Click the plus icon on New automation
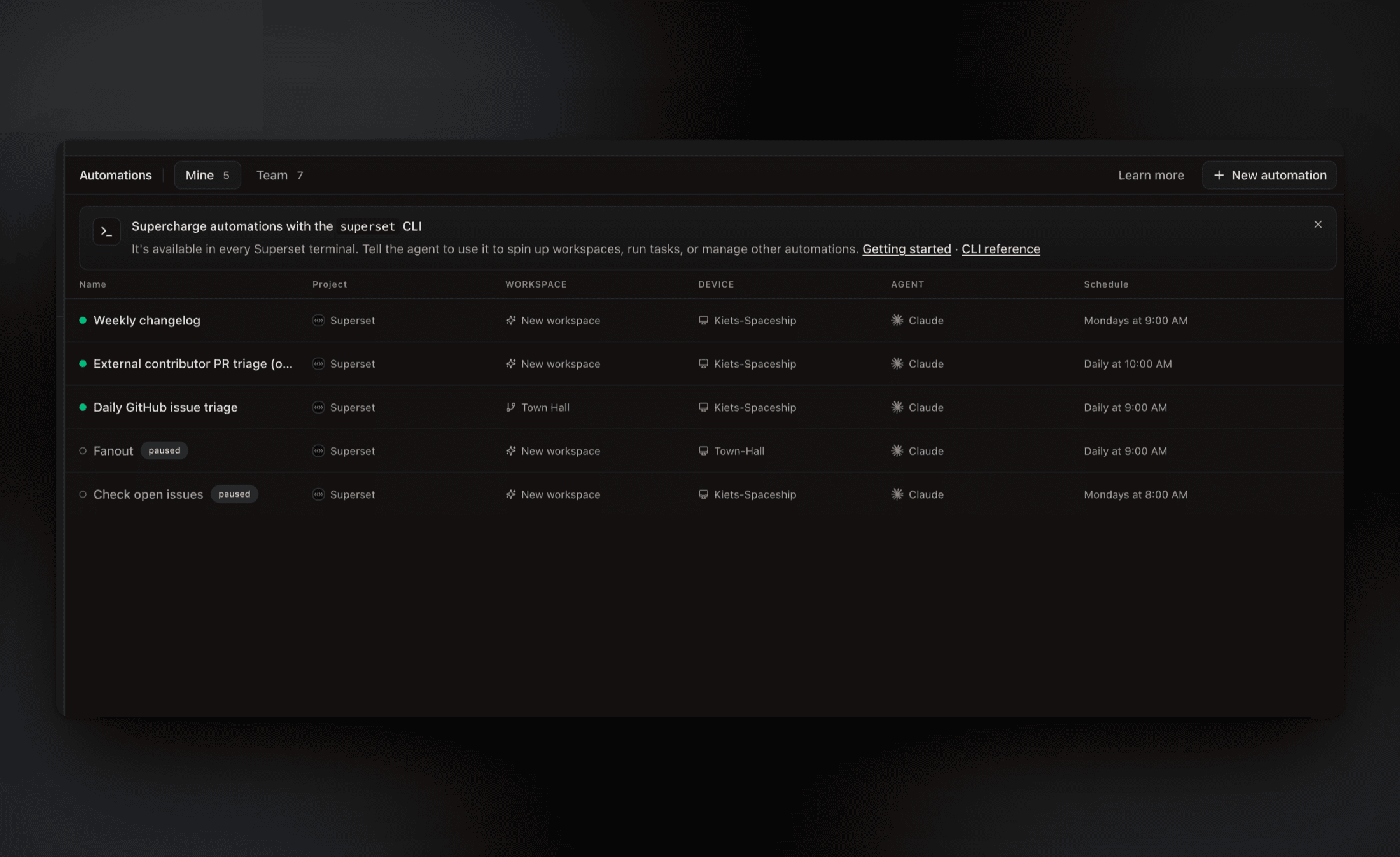Image resolution: width=1400 pixels, height=857 pixels. pyautogui.click(x=1219, y=175)
